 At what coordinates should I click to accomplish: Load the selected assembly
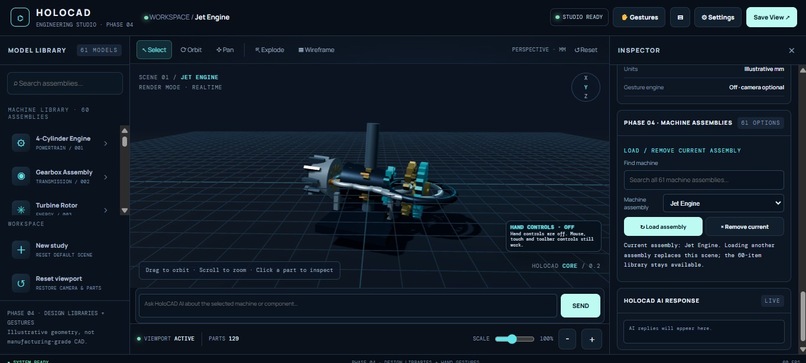click(x=663, y=227)
